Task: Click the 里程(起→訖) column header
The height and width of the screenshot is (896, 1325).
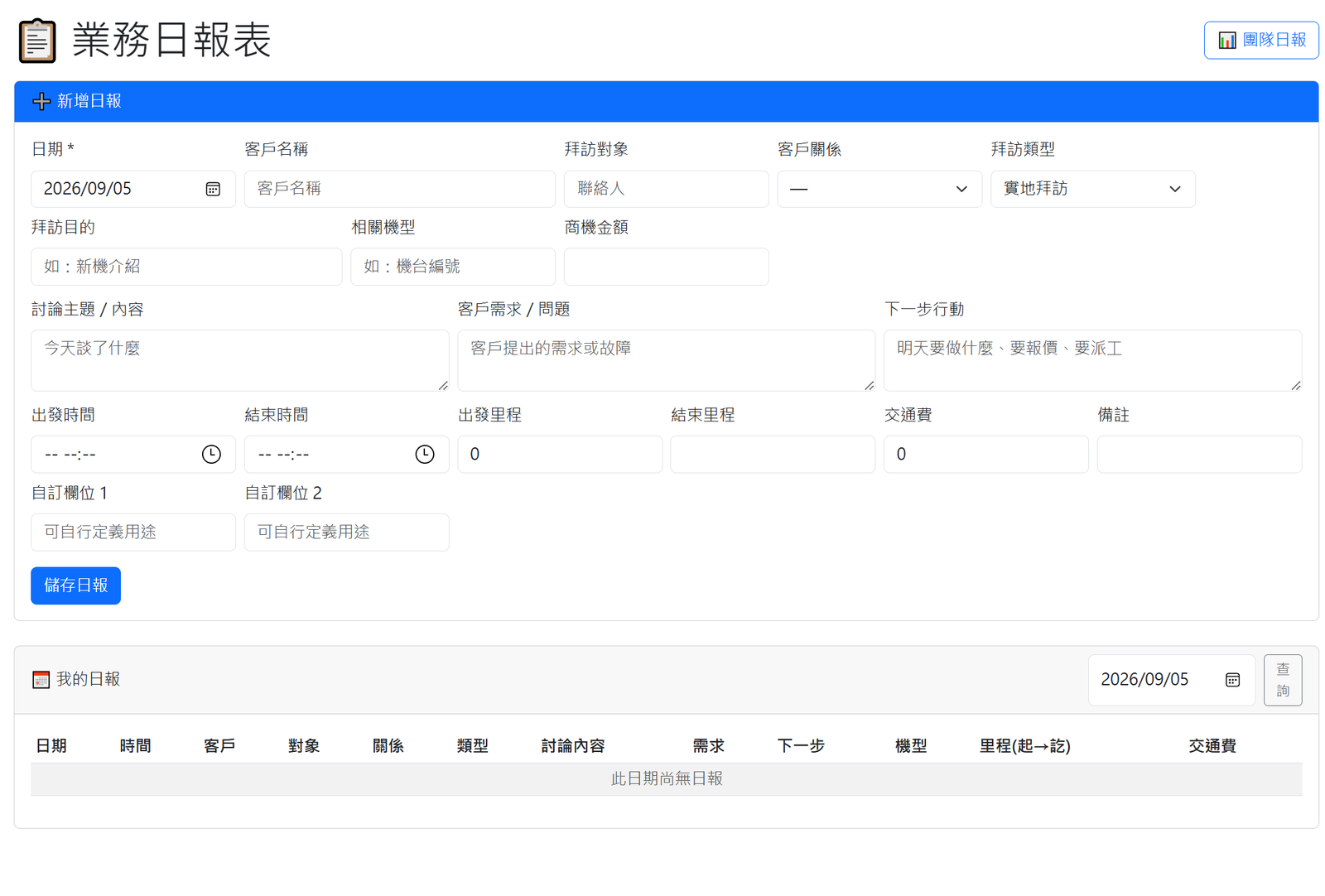Action: 1024,746
